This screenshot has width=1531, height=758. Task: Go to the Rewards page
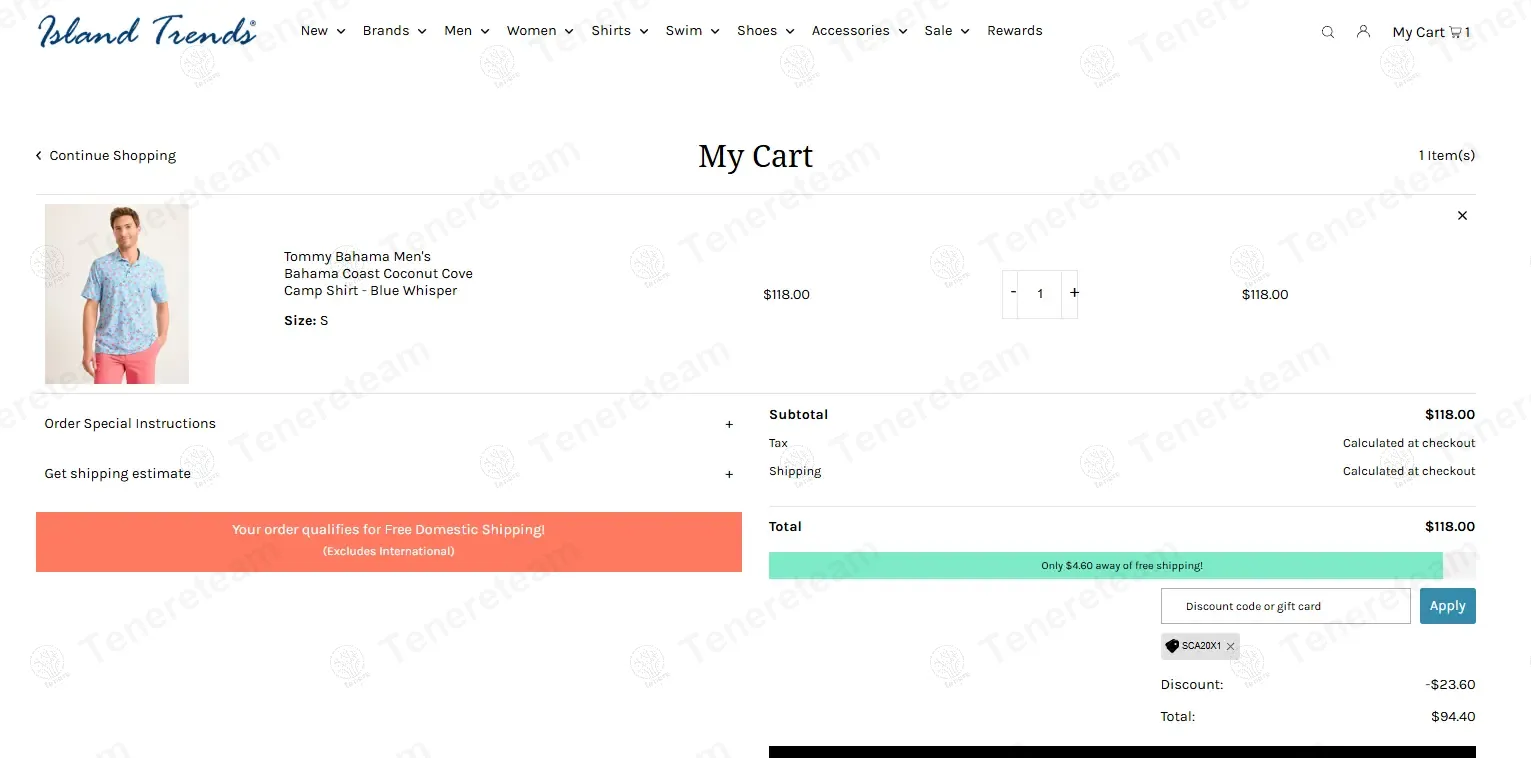click(x=1015, y=31)
